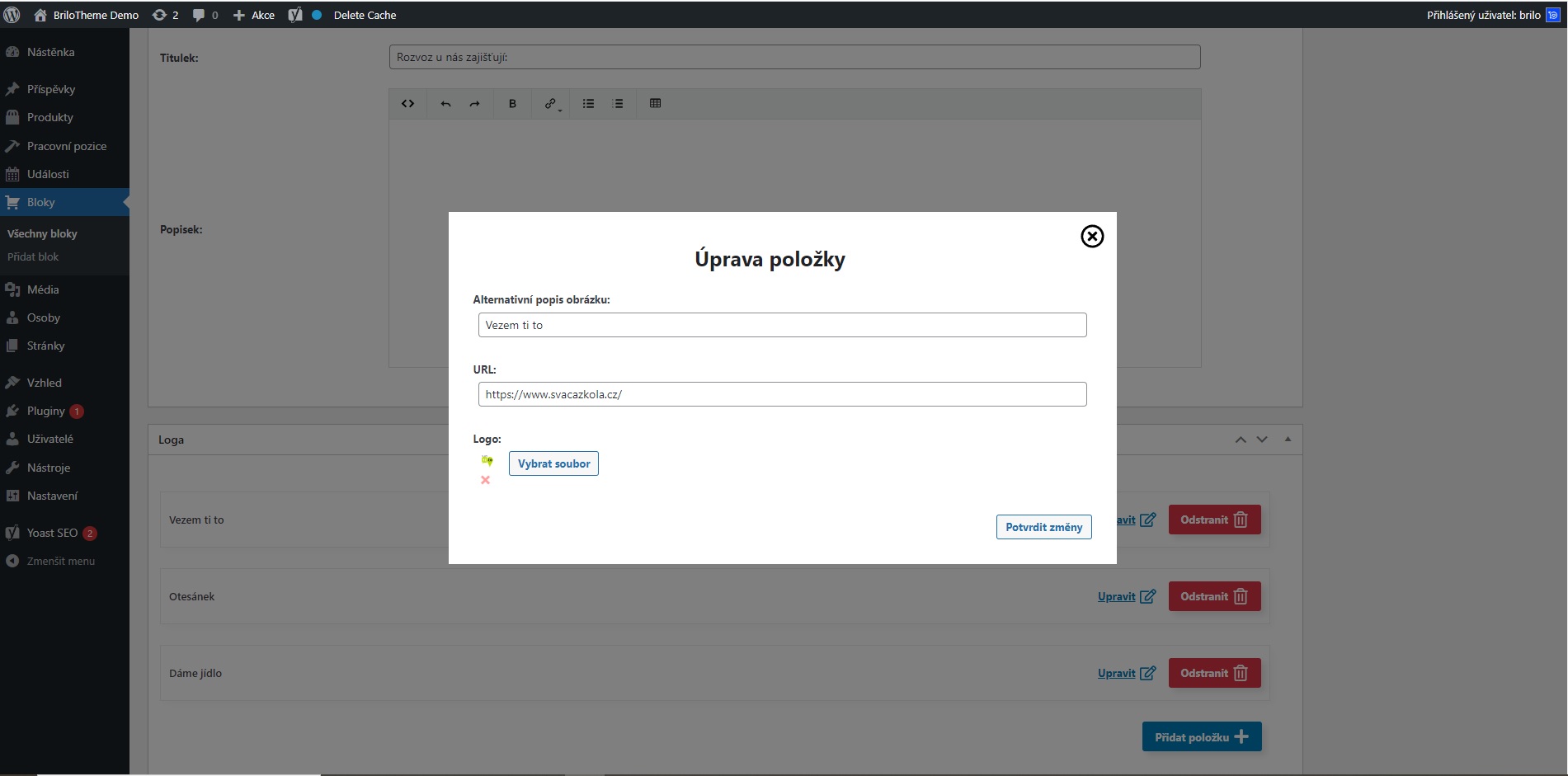1568x776 pixels.
Task: Open Média in sidebar menu
Action: (43, 289)
